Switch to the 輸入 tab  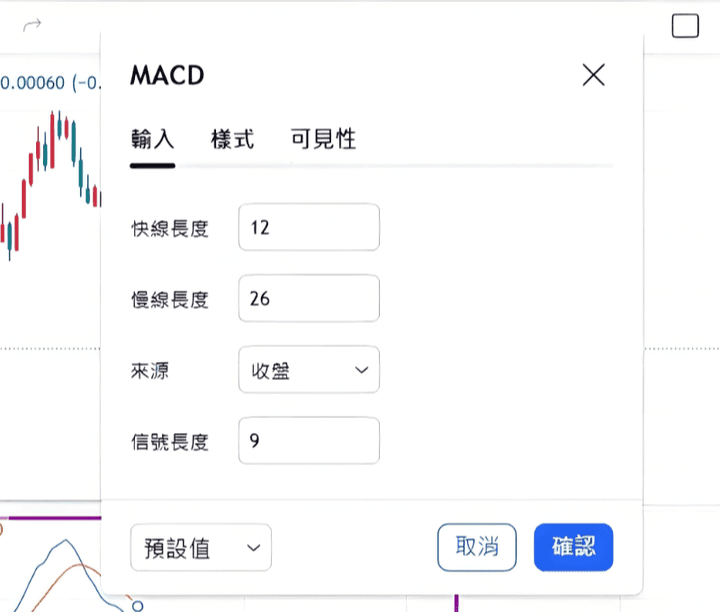coord(152,139)
